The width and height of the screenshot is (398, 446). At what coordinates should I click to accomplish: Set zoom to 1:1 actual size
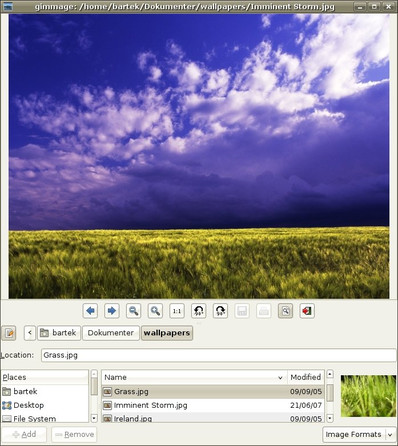point(177,311)
